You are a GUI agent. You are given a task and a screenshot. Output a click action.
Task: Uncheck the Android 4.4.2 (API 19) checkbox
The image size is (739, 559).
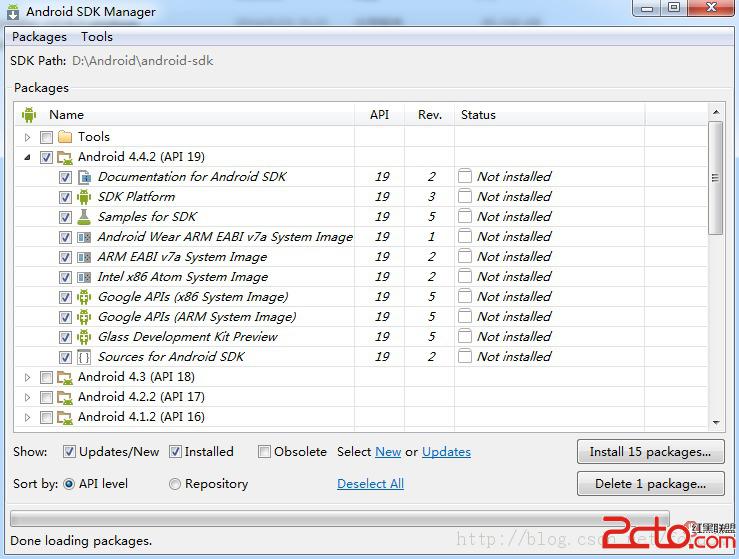[46, 157]
